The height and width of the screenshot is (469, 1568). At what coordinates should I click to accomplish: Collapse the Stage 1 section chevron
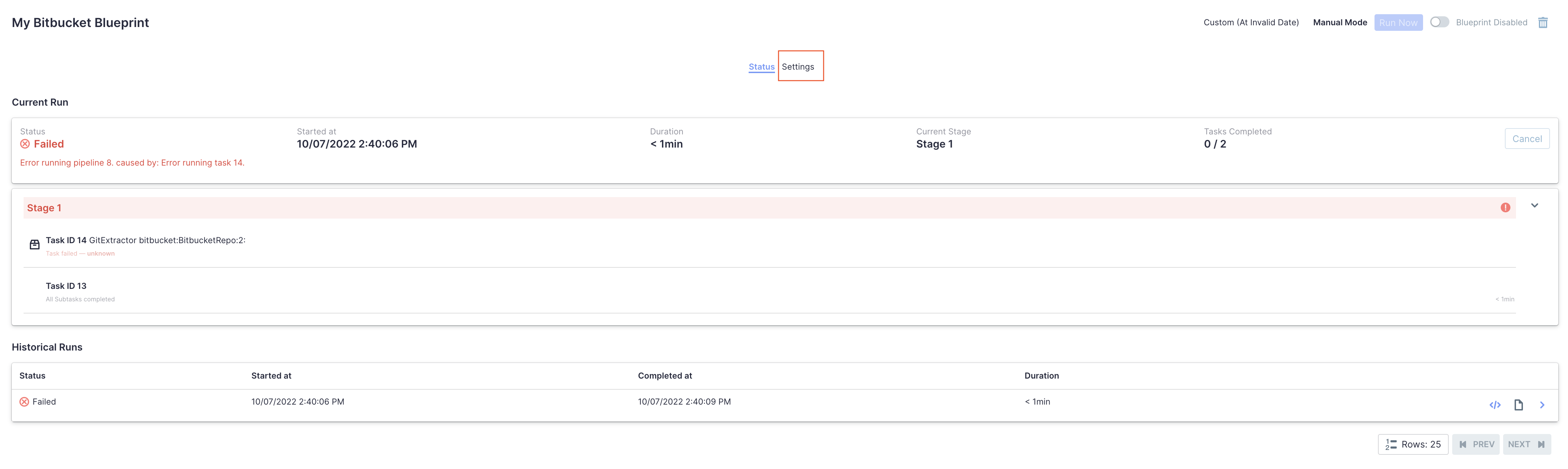coord(1535,206)
